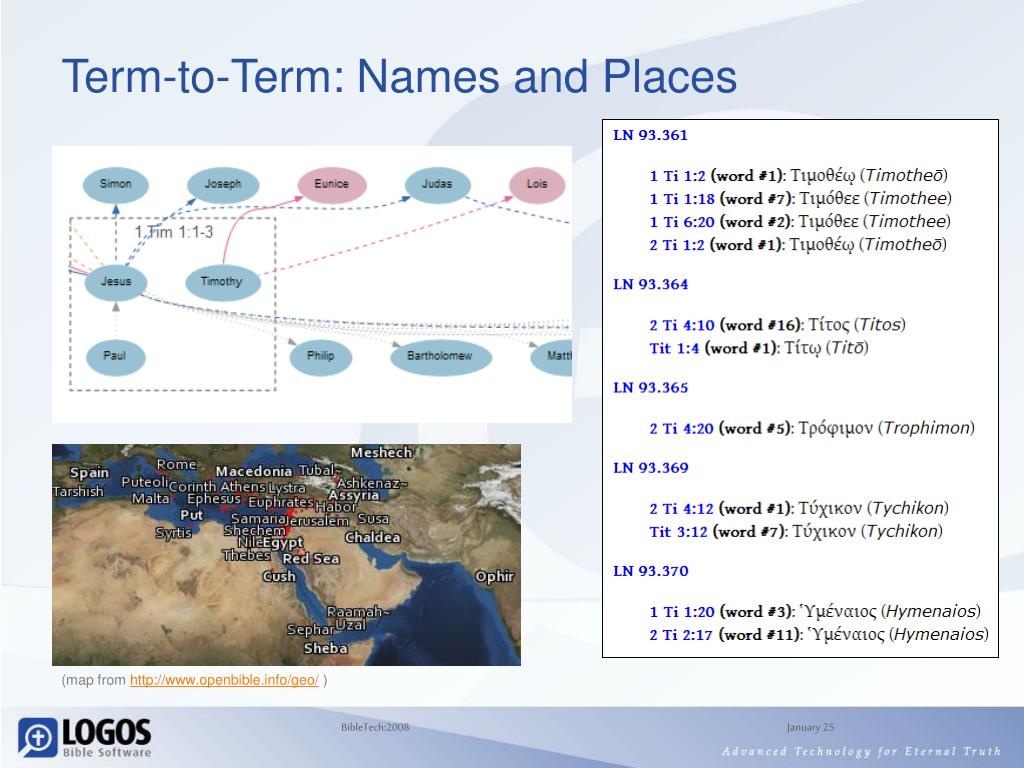
Task: Click the Jesus node
Action: (116, 281)
